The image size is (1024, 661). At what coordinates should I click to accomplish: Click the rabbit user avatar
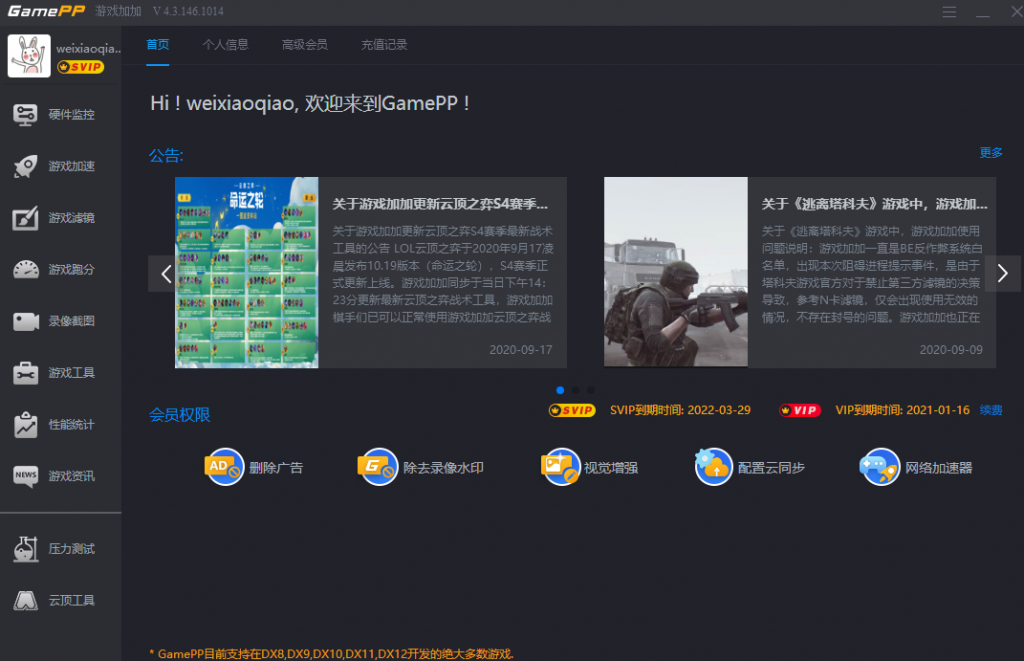[x=29, y=56]
